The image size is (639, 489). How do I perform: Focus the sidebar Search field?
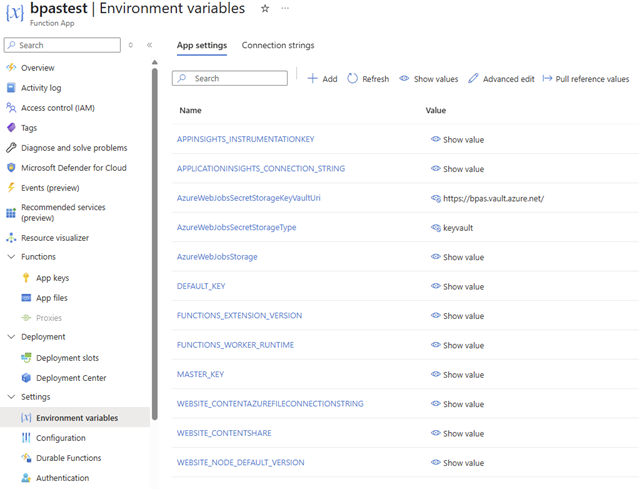(x=62, y=45)
